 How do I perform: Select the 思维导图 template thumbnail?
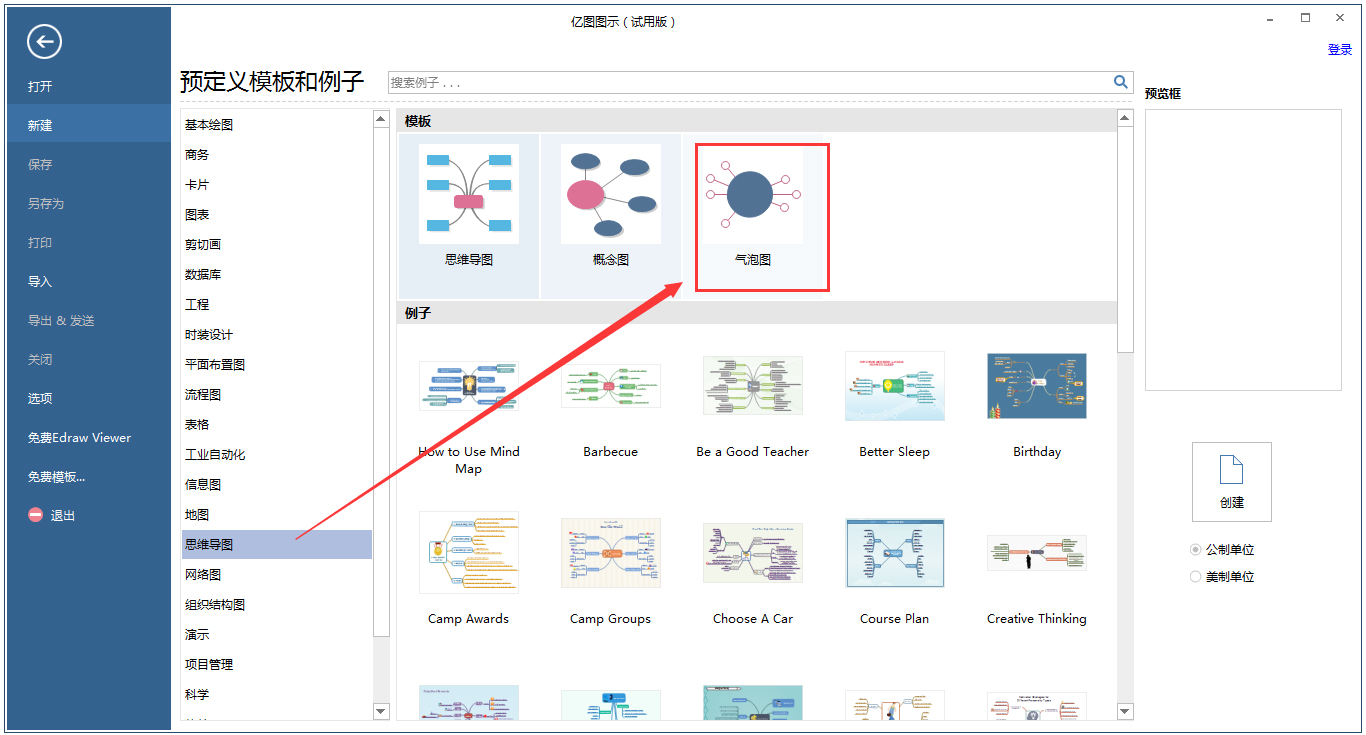click(x=469, y=194)
